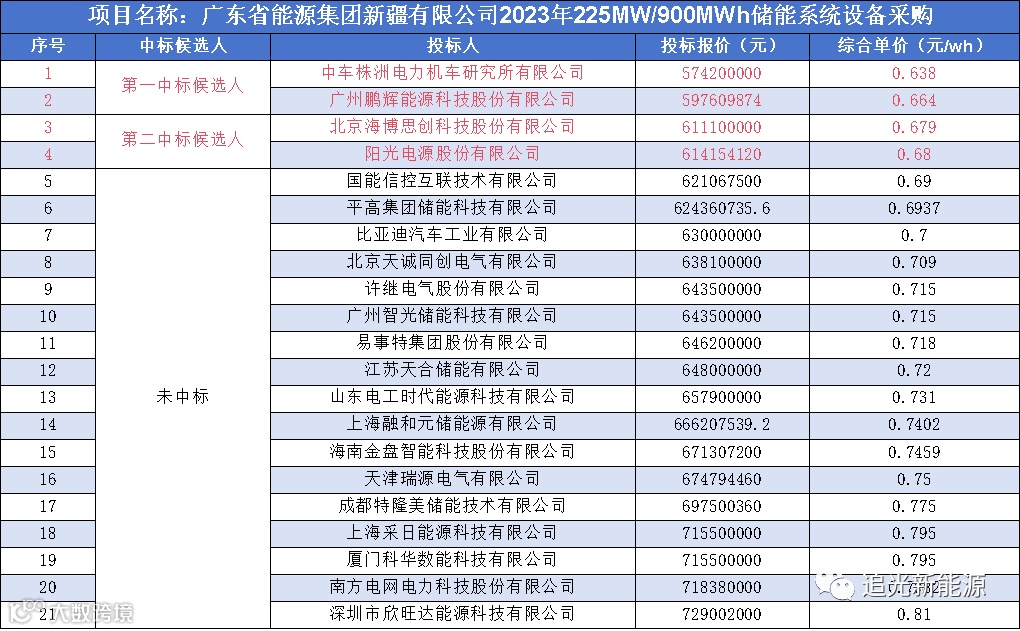Click bidder 许继电气股份有限公司
Viewport: 1020px width, 631px height.
point(453,289)
